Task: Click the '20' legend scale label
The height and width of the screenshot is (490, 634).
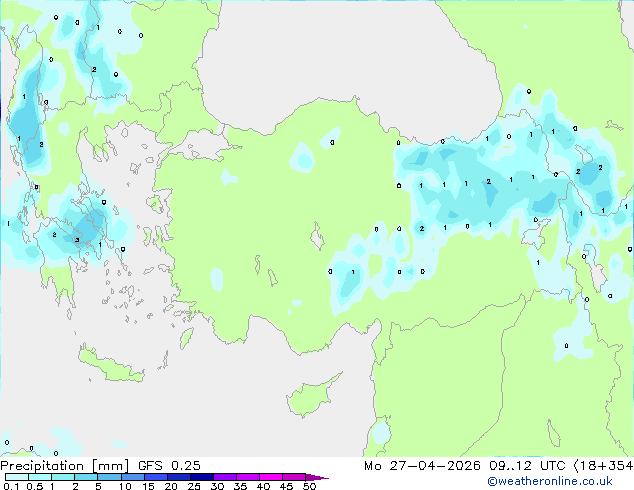Action: [x=171, y=486]
